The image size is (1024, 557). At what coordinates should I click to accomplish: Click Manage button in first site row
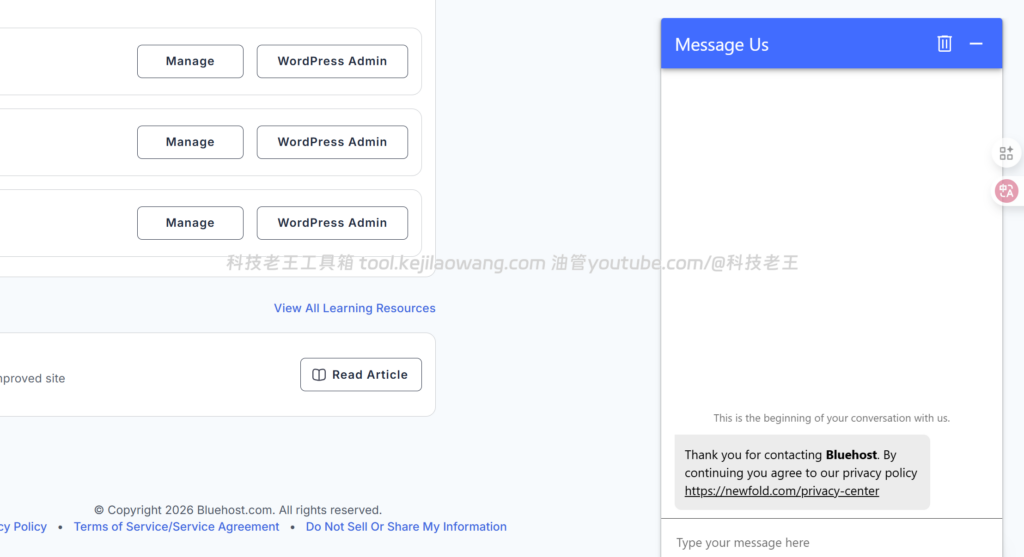(190, 61)
